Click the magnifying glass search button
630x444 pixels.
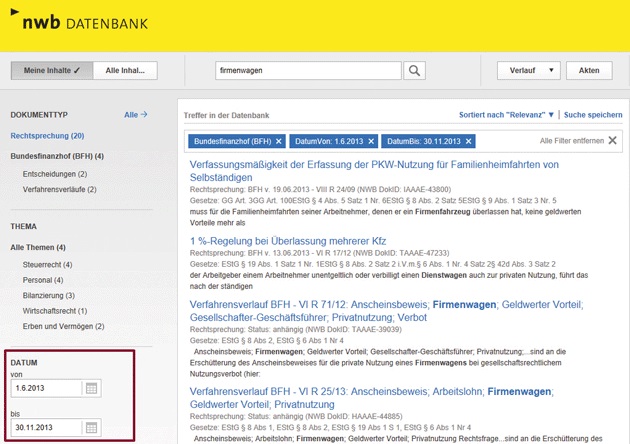click(x=415, y=71)
